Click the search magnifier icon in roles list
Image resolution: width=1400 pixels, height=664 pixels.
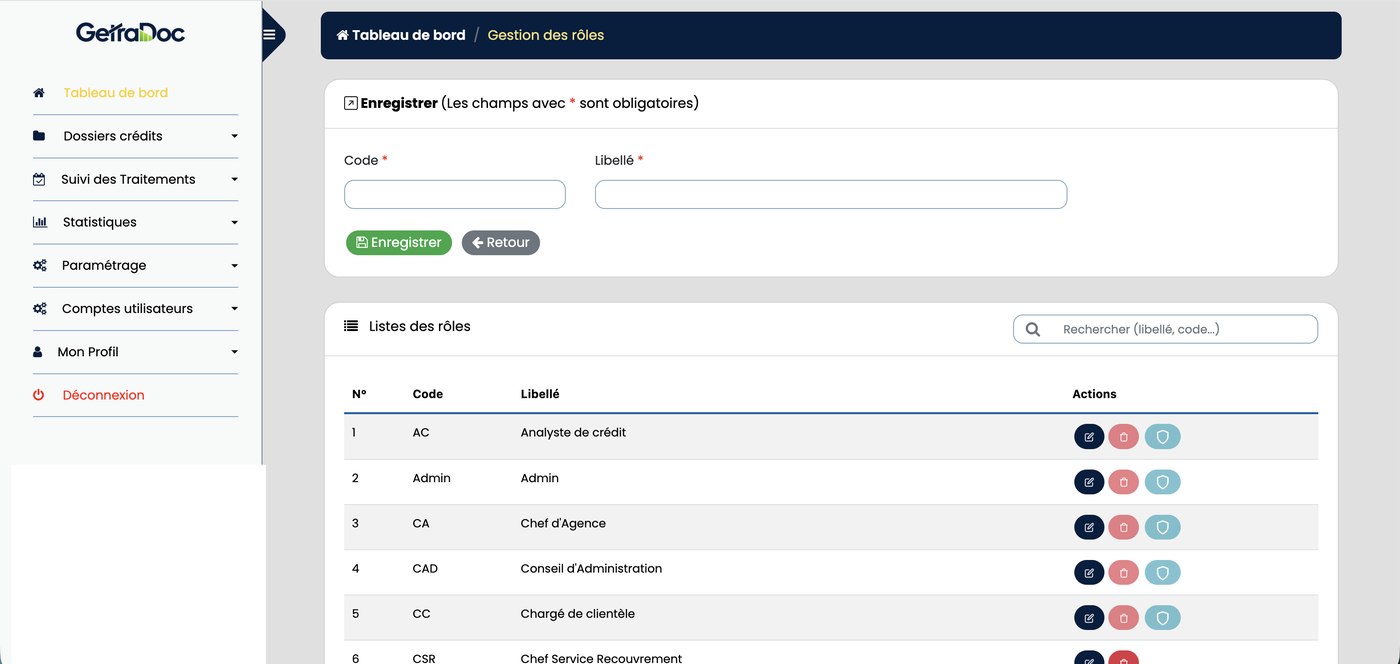click(x=1033, y=329)
